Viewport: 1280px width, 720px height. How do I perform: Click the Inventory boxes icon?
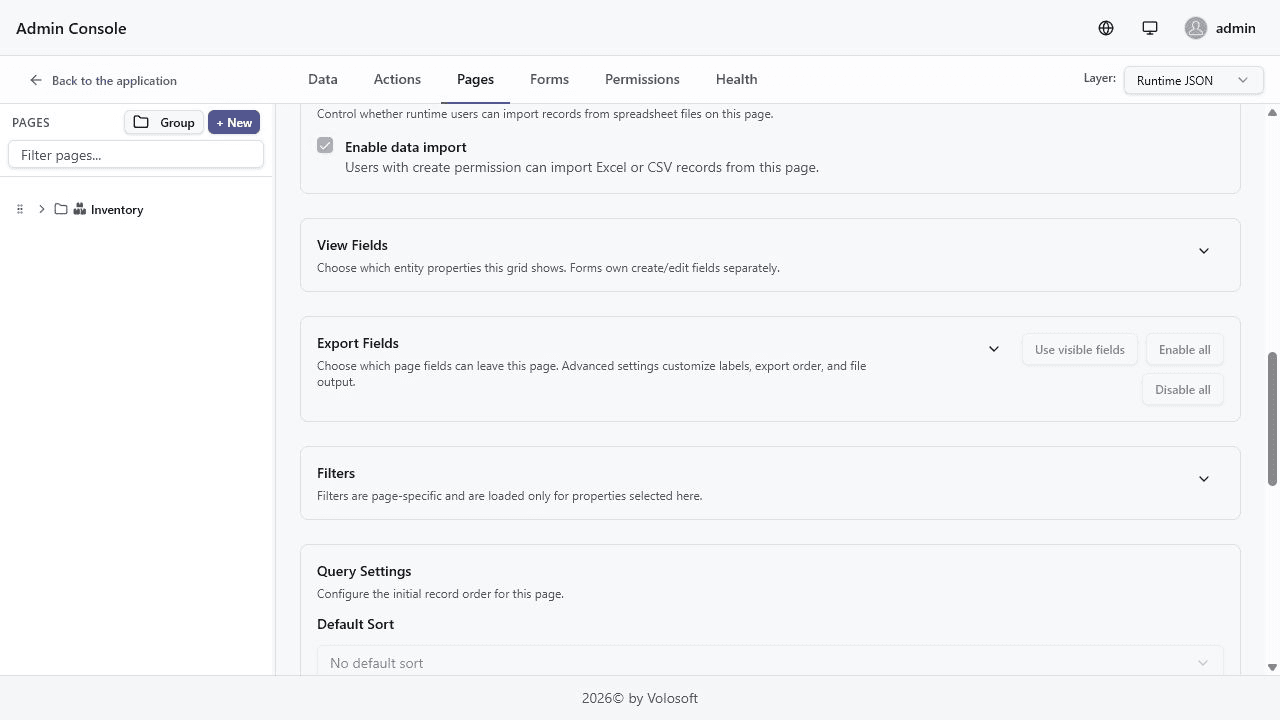click(x=80, y=209)
